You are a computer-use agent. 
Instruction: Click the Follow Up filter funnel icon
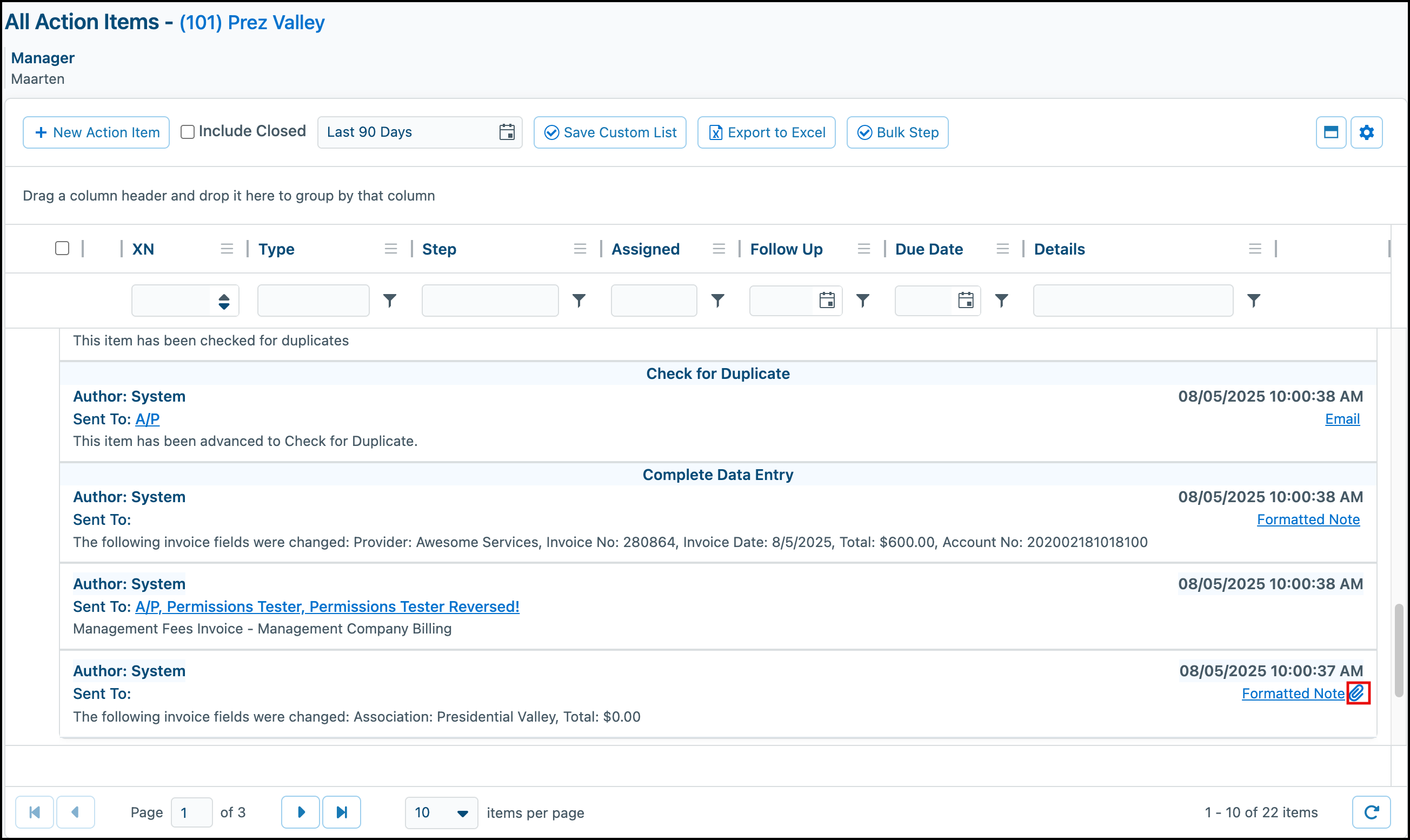click(862, 301)
